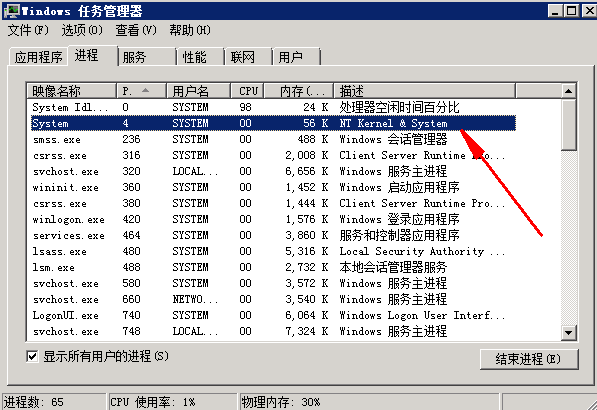Click the 本地会话管理器服务 description

point(393,267)
